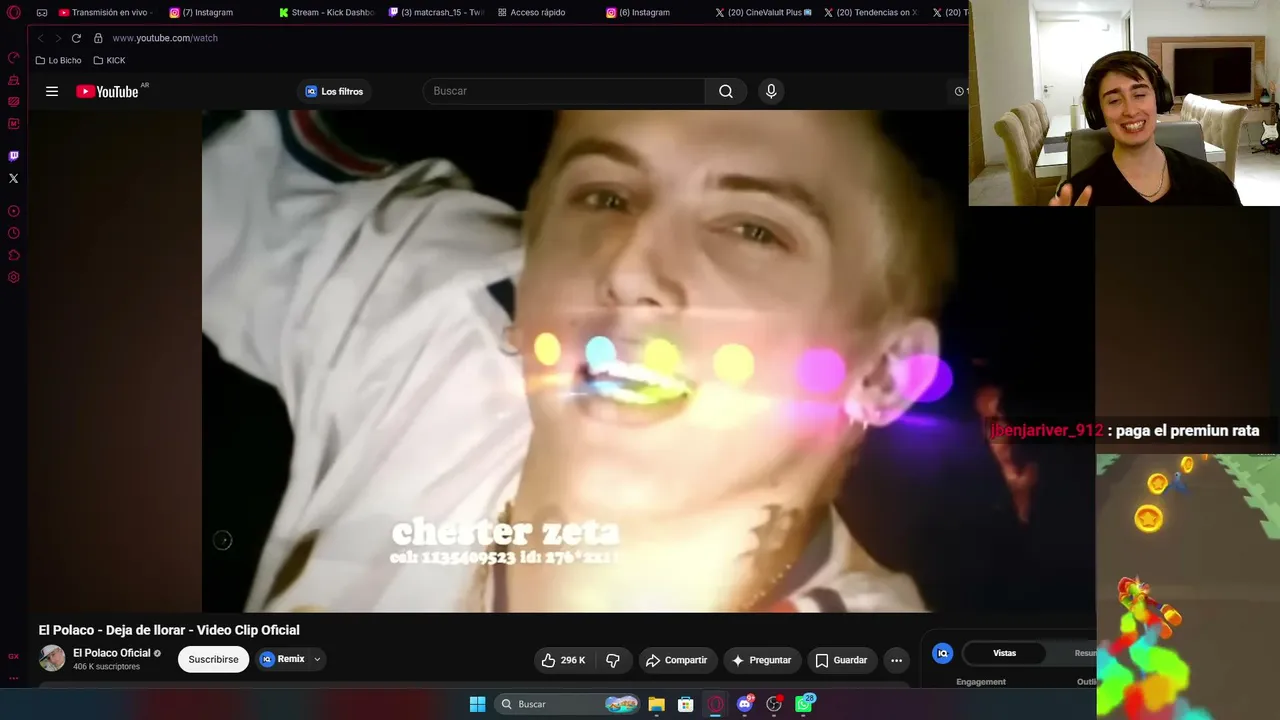Open File Explorer from the taskbar

point(656,704)
